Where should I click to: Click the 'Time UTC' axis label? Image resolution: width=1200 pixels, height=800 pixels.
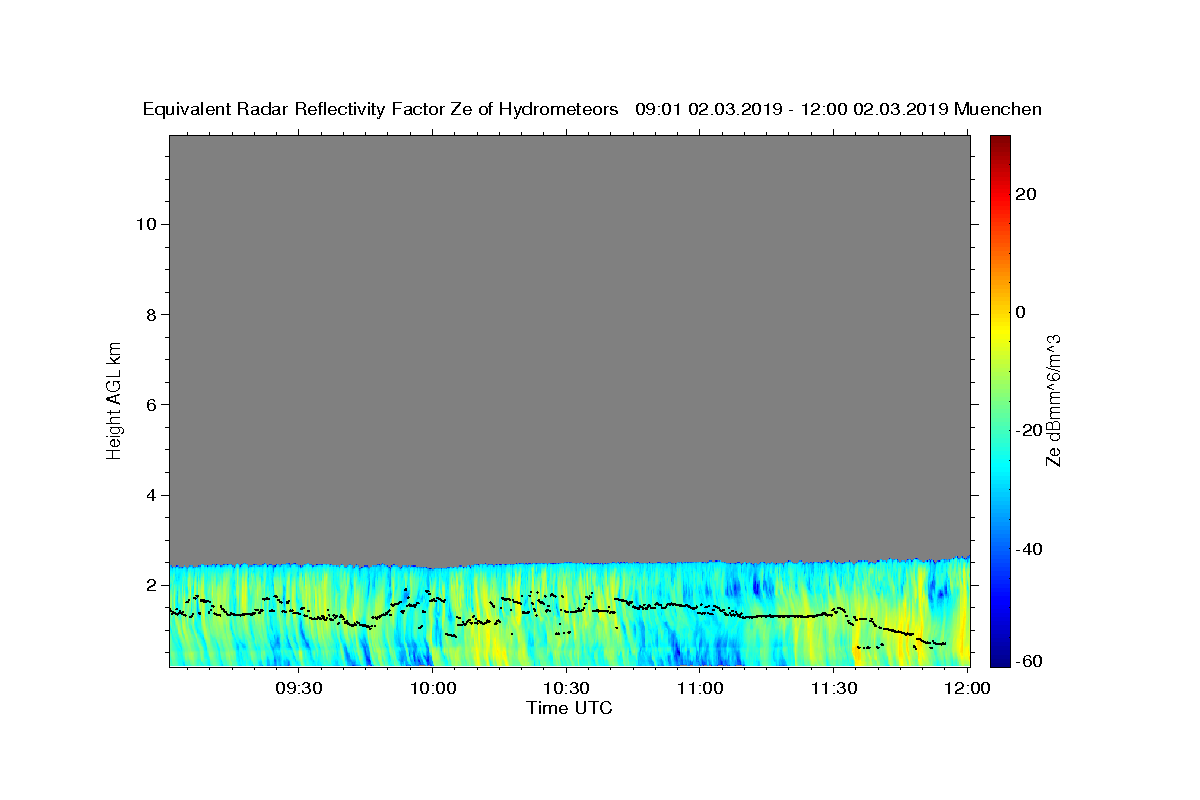pos(570,708)
